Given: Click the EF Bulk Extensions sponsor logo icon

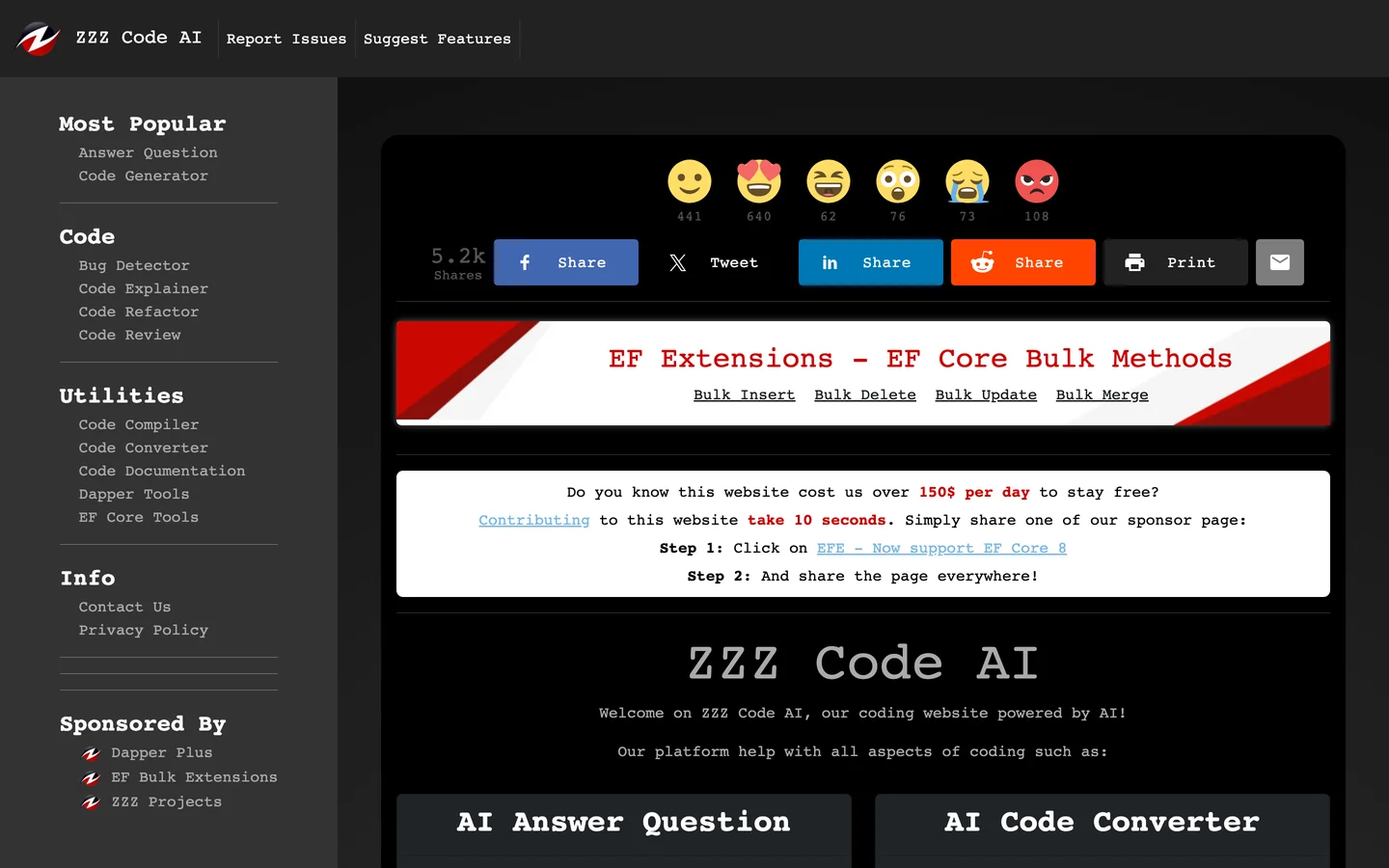Looking at the screenshot, I should pyautogui.click(x=92, y=777).
